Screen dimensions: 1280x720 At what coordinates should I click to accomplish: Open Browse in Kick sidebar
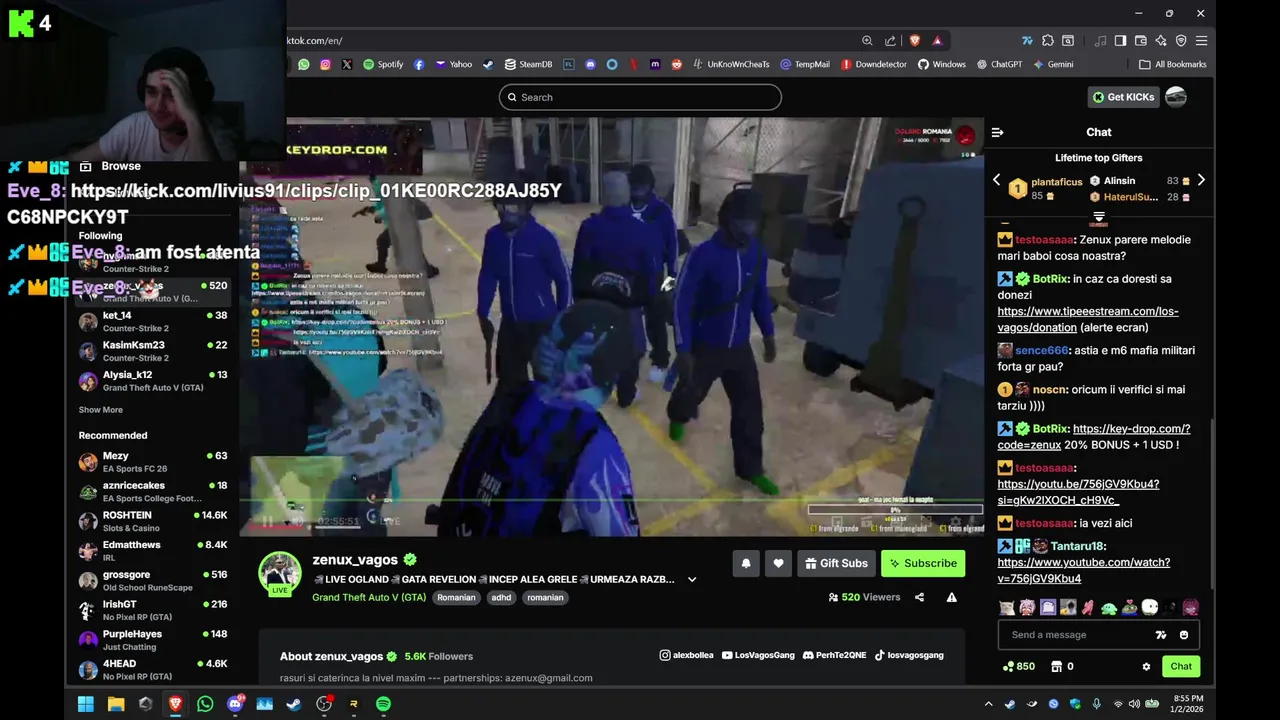(111, 166)
